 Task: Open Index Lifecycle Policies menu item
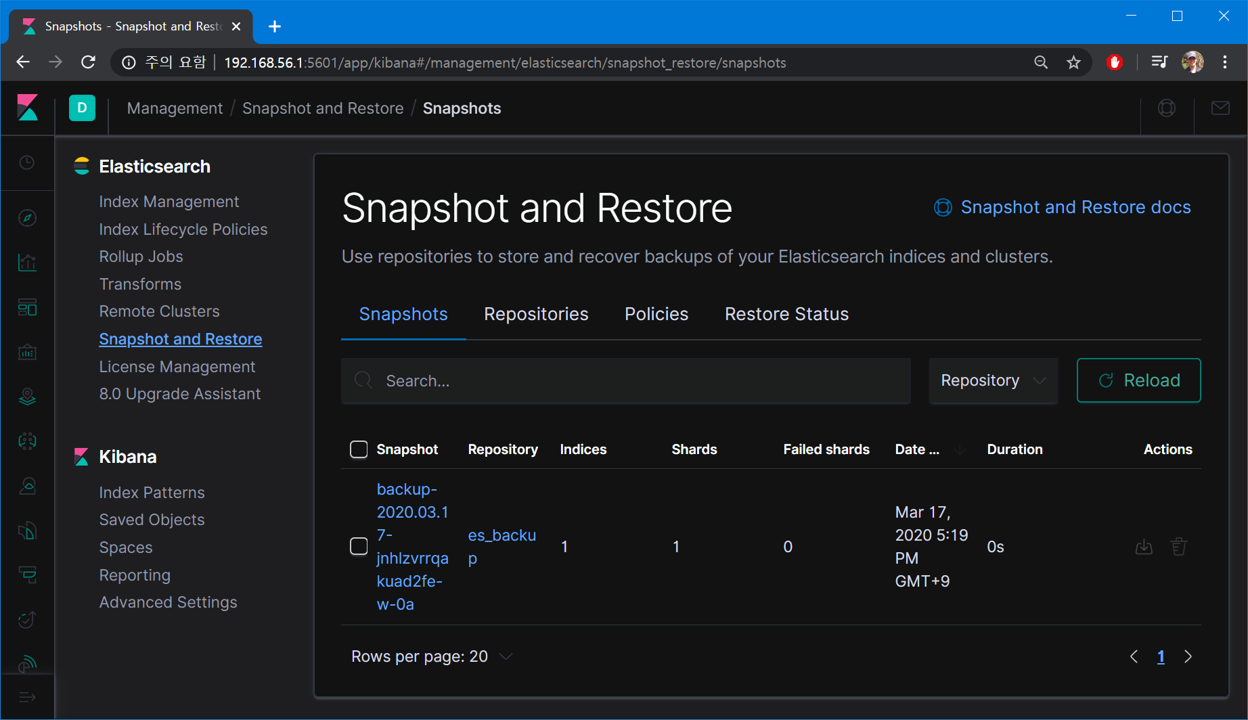(183, 229)
